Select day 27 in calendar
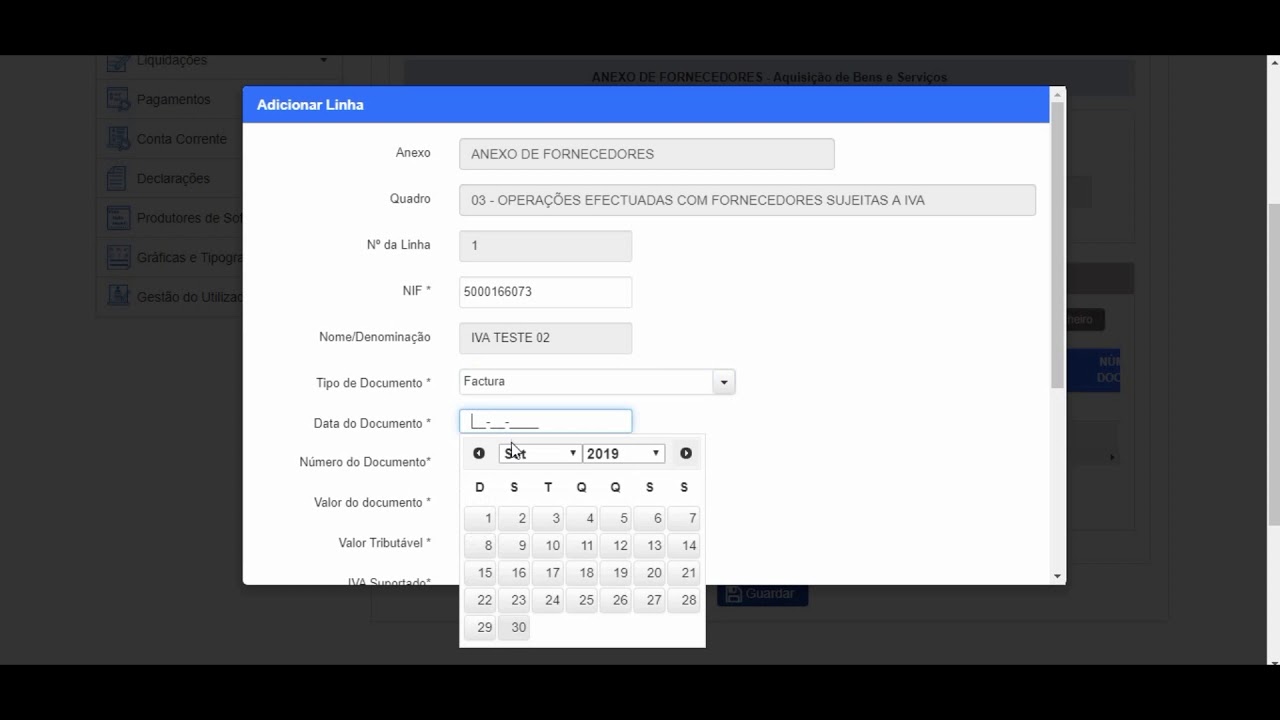The image size is (1280, 720). (650, 600)
